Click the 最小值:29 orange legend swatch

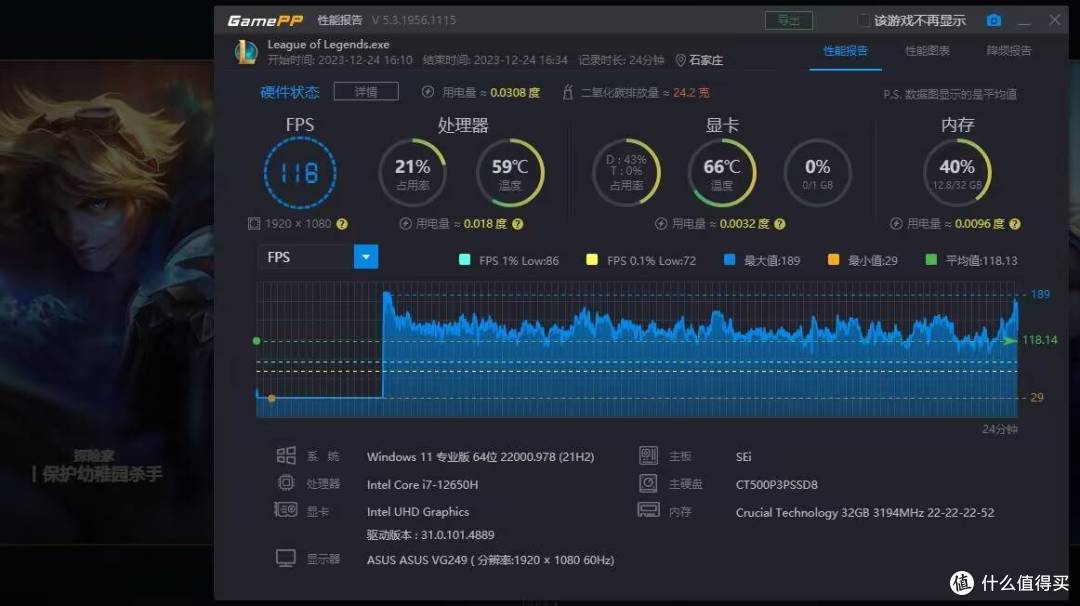[x=833, y=260]
